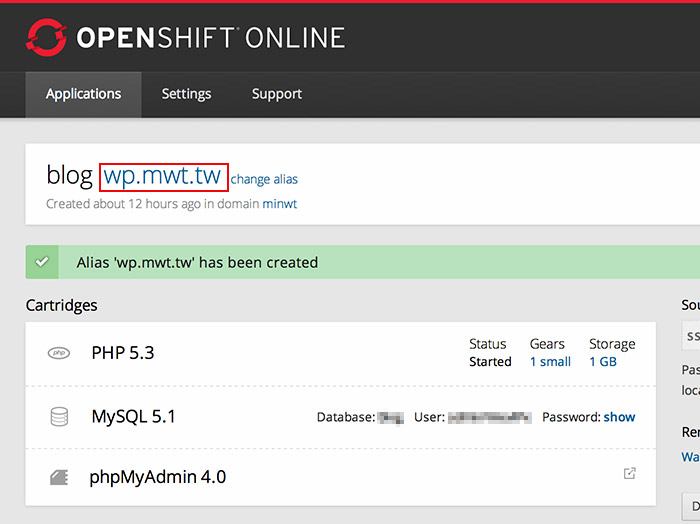Open the Support tab
The height and width of the screenshot is (524, 700).
pyautogui.click(x=277, y=94)
